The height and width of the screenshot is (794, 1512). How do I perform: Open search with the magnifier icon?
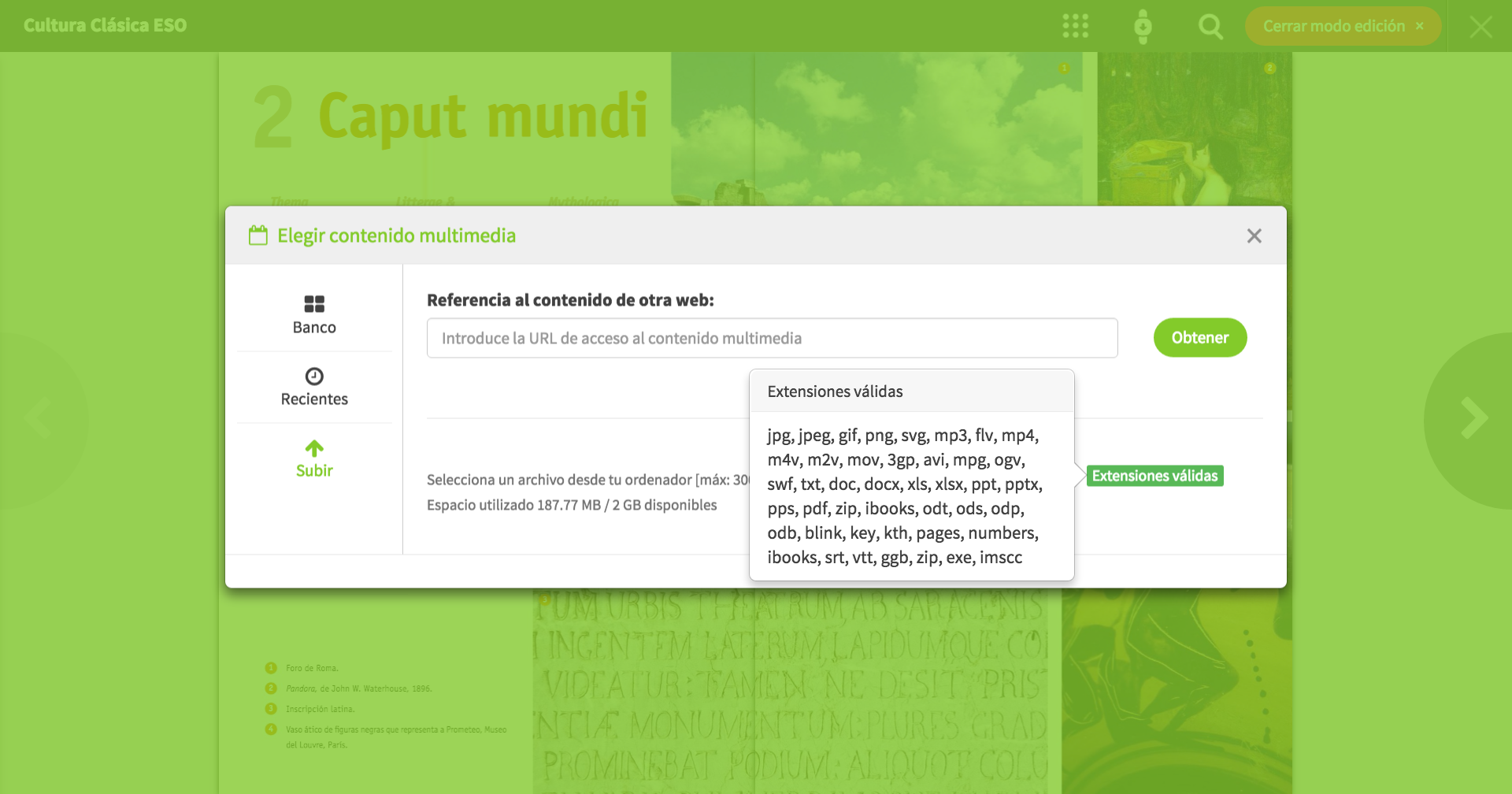1210,27
